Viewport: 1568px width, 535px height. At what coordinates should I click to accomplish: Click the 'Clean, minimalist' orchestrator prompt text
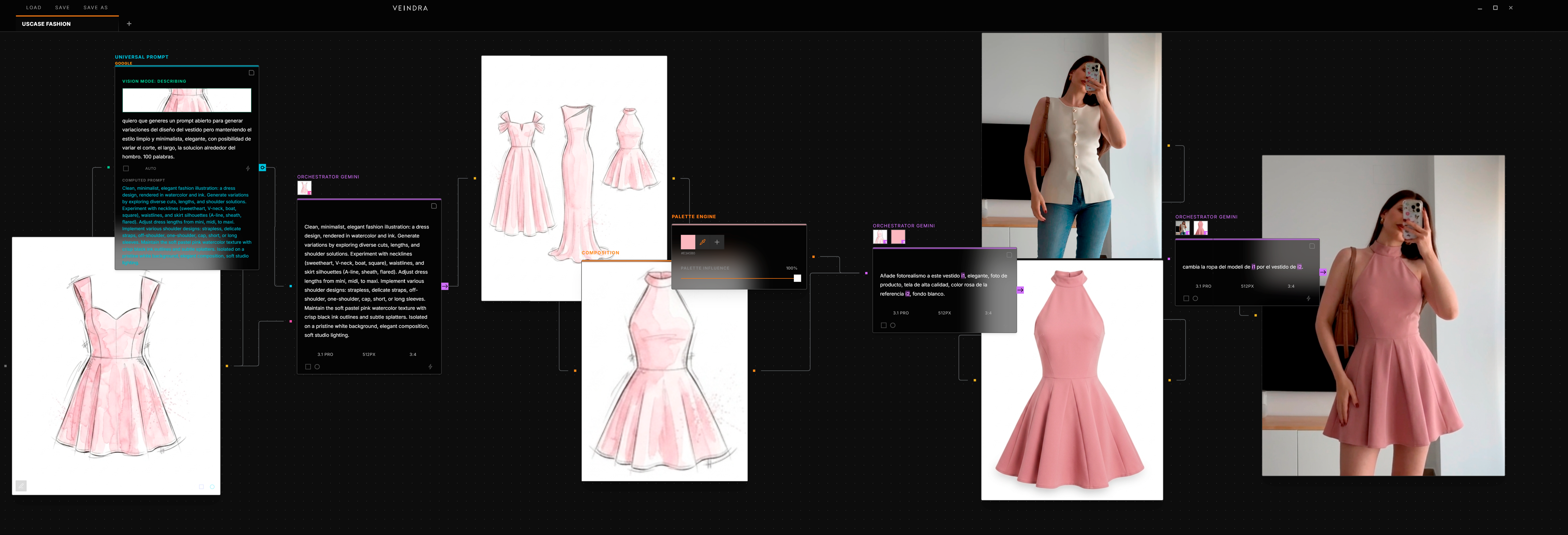367,281
